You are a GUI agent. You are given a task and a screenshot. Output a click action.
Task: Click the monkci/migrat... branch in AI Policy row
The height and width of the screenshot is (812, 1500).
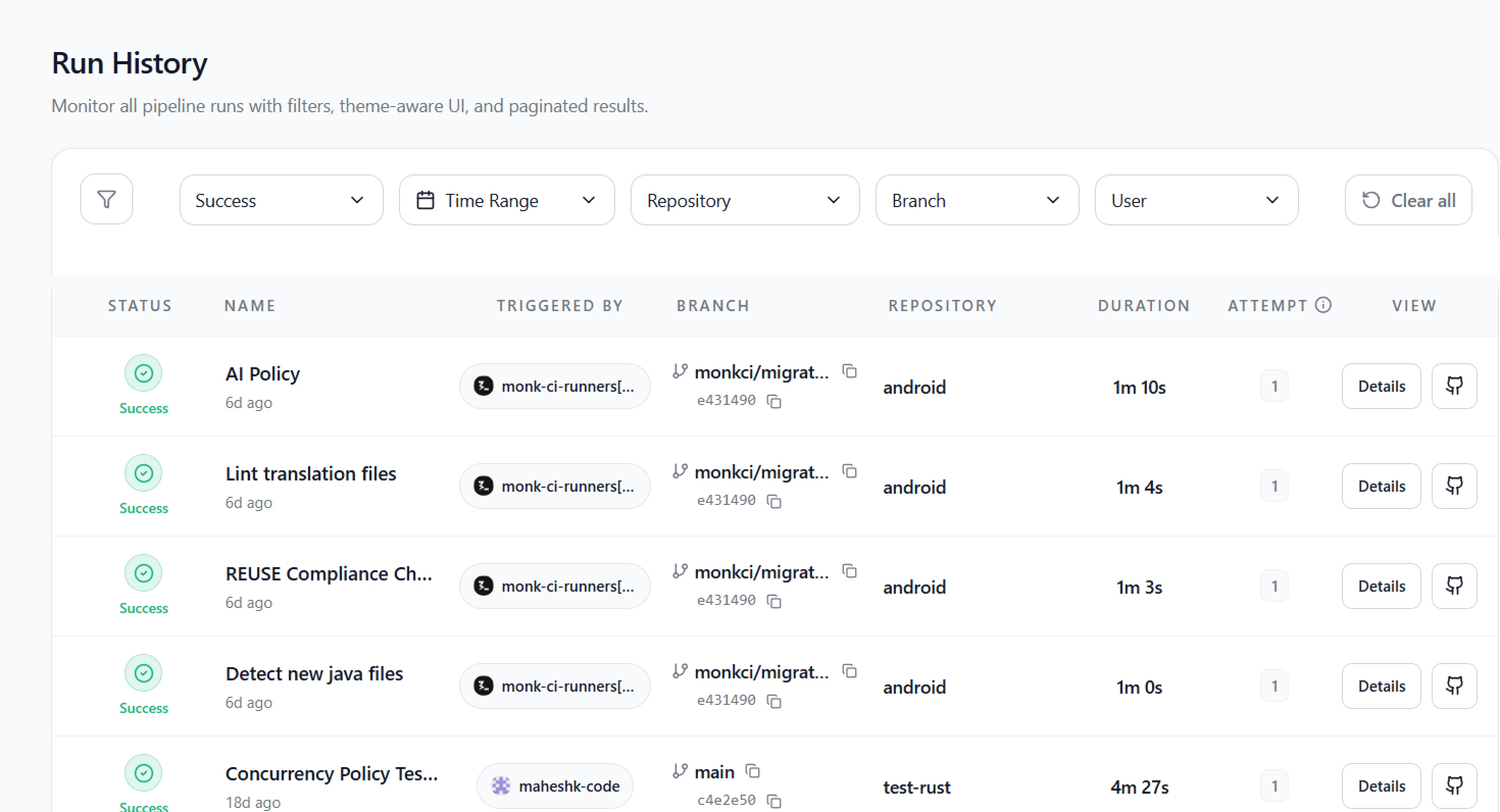click(761, 372)
